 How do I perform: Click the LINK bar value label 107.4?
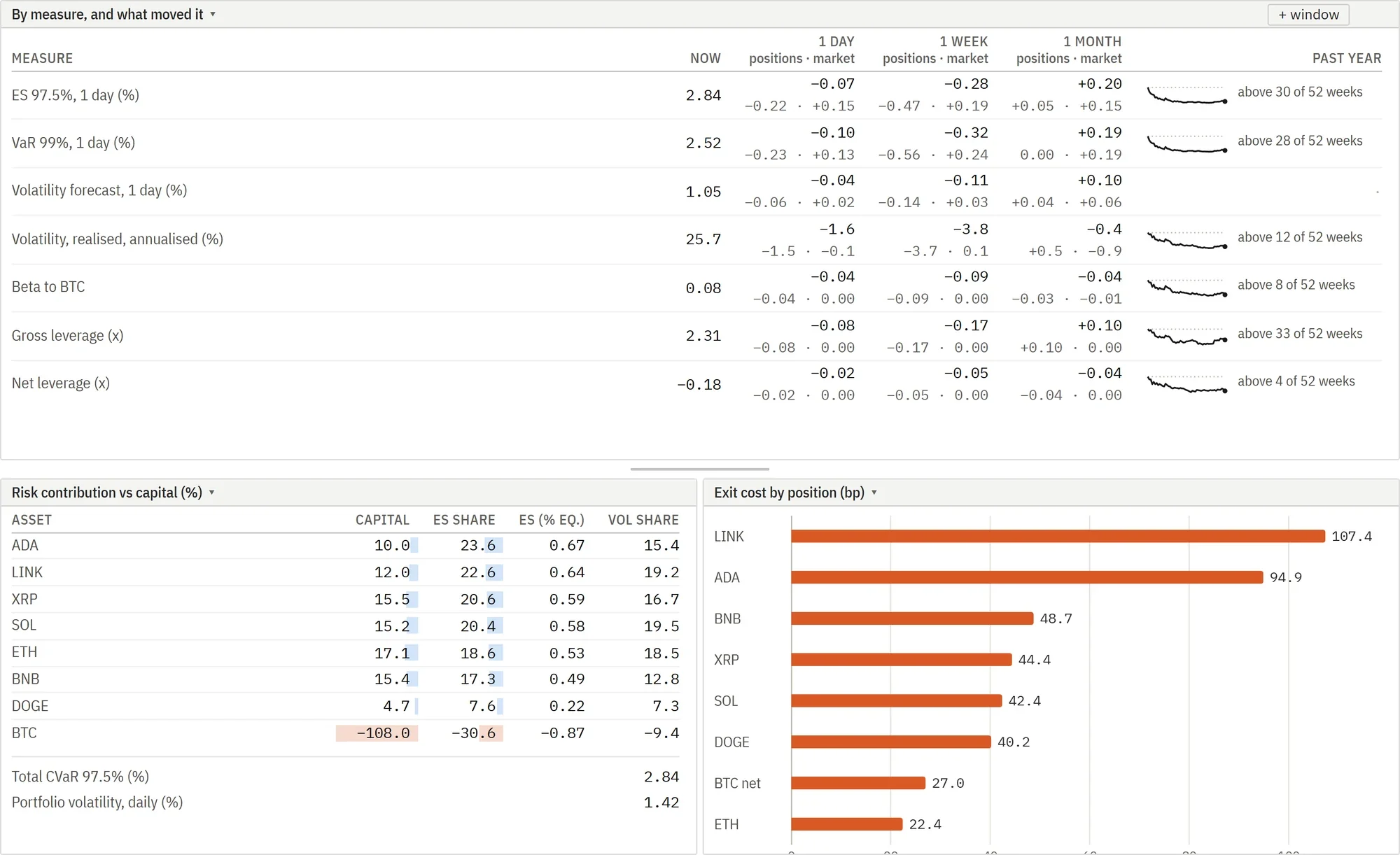1352,536
